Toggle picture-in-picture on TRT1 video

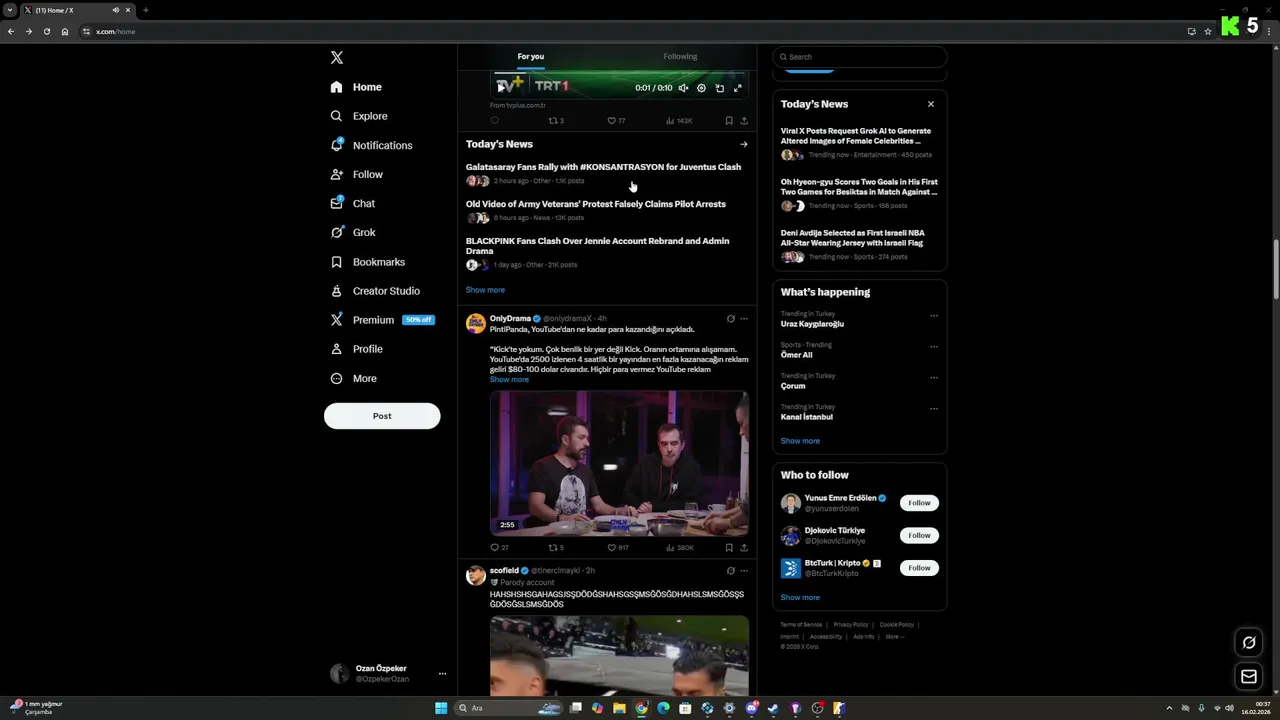click(x=719, y=88)
